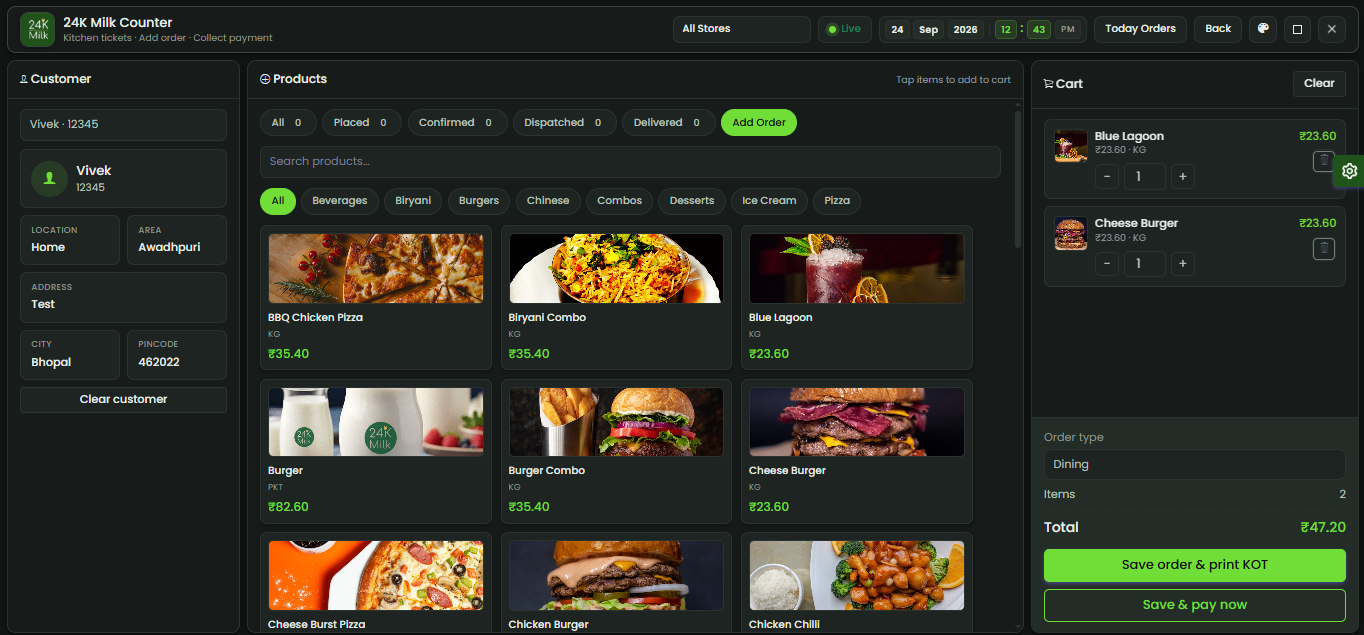Screen dimensions: 1364x635
Task: Add Chicken Burger to cart
Action: (616, 583)
